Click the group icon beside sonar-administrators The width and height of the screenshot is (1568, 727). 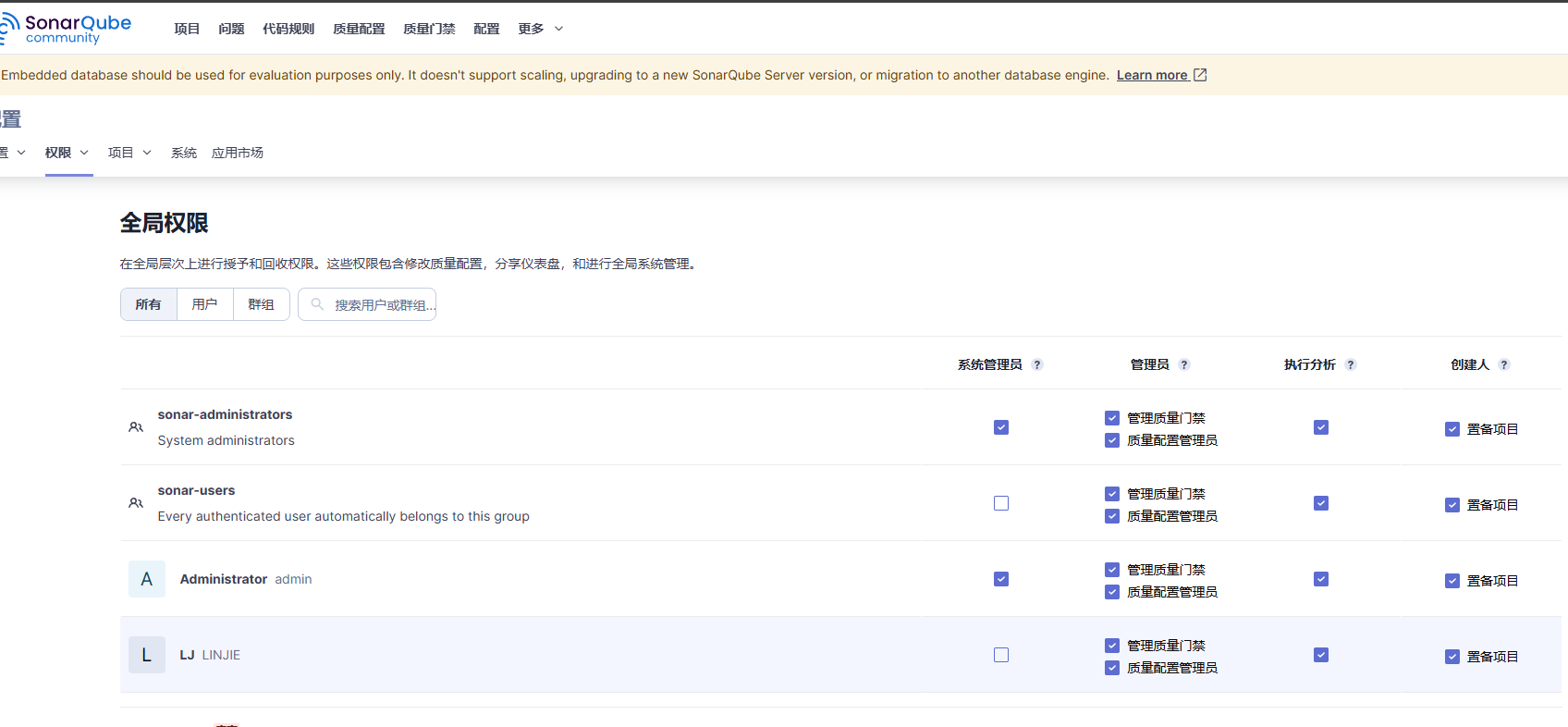136,427
